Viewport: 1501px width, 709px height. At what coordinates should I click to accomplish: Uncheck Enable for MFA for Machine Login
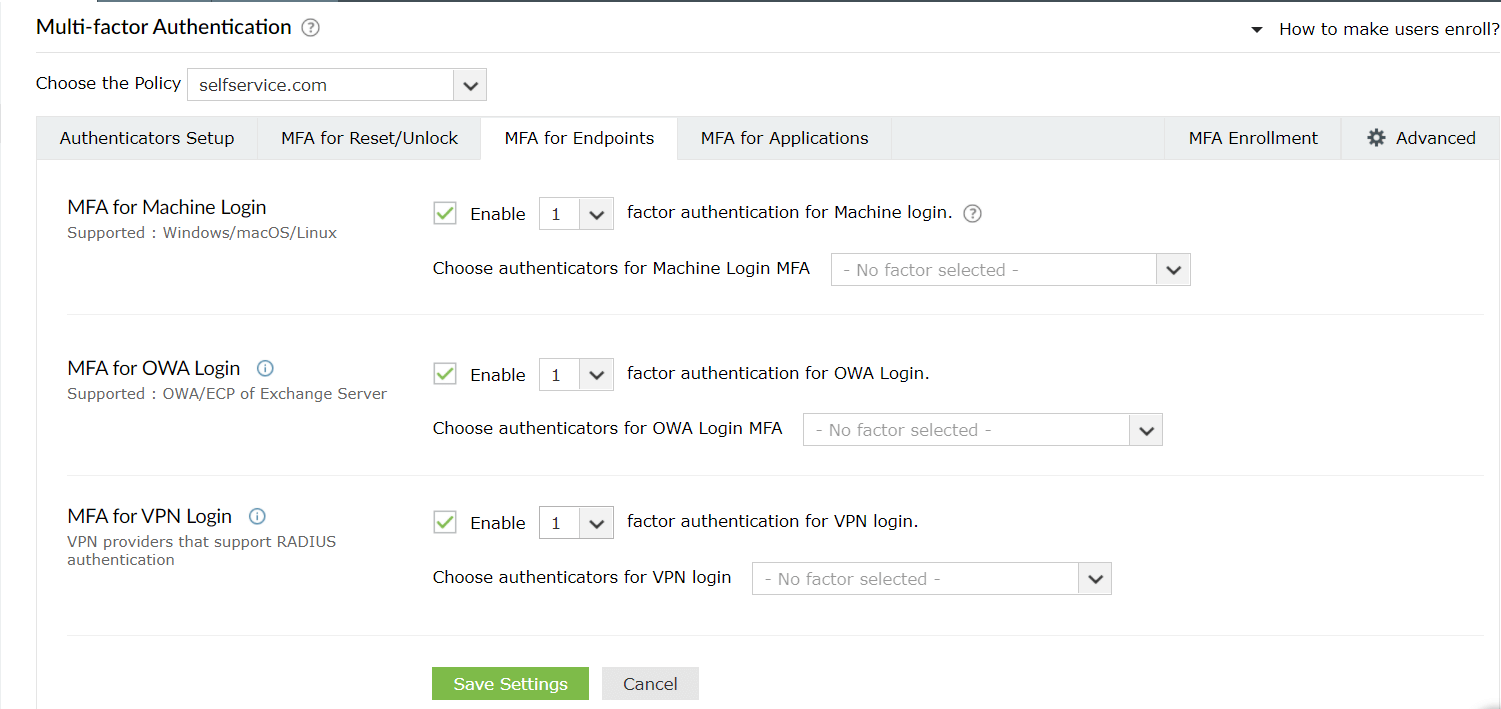[444, 213]
